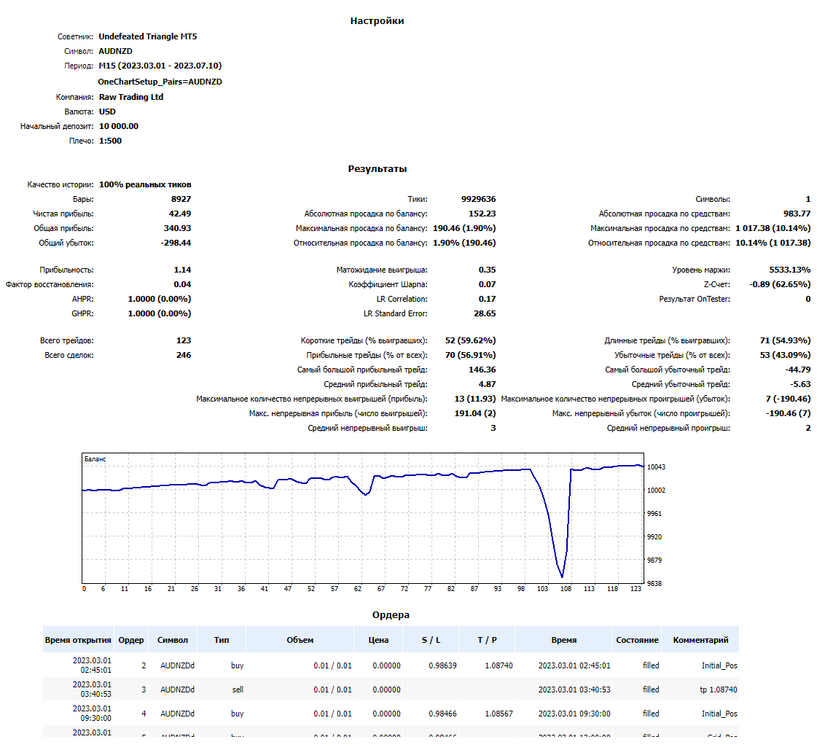Click the AUDNZD symbol value in settings

tap(115, 51)
